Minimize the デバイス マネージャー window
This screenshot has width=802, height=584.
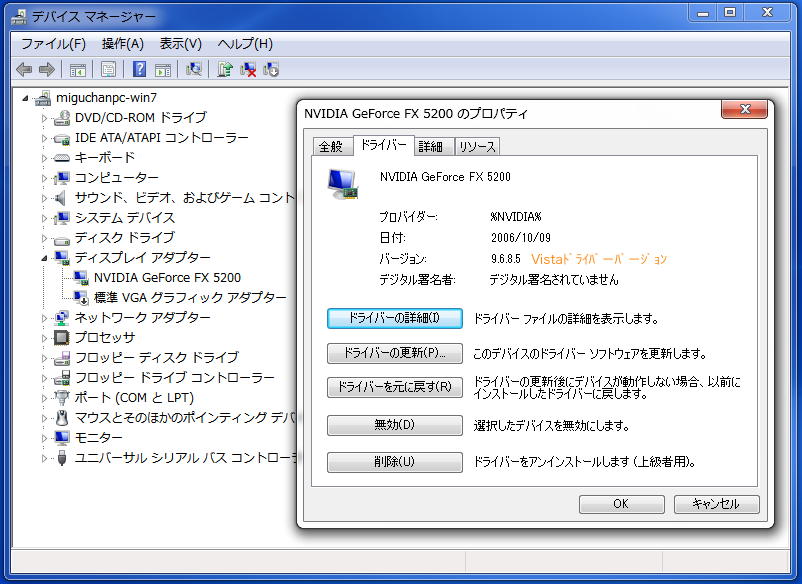tap(703, 13)
